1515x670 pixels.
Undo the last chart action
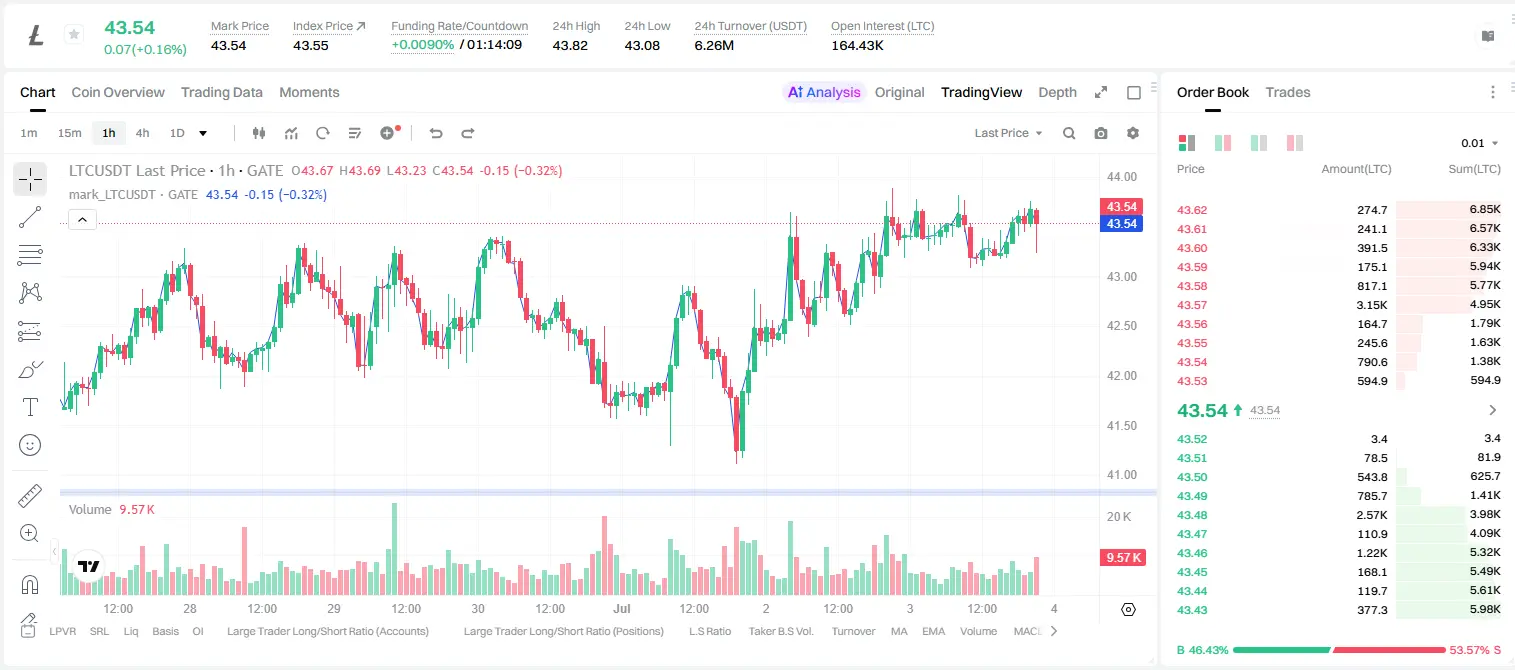tap(436, 133)
